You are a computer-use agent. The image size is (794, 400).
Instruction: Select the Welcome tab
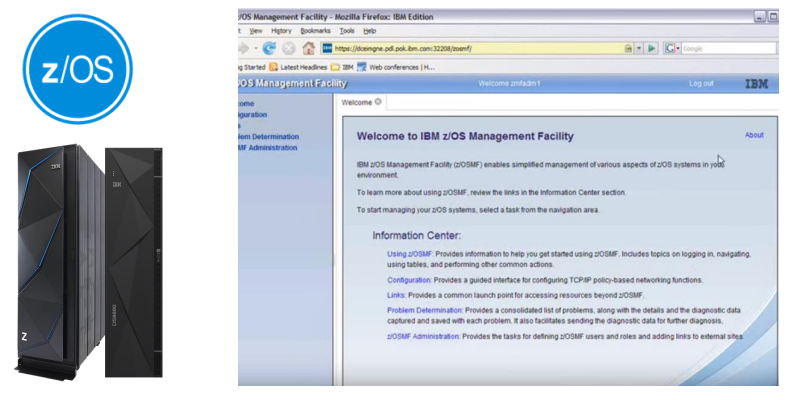pyautogui.click(x=356, y=102)
